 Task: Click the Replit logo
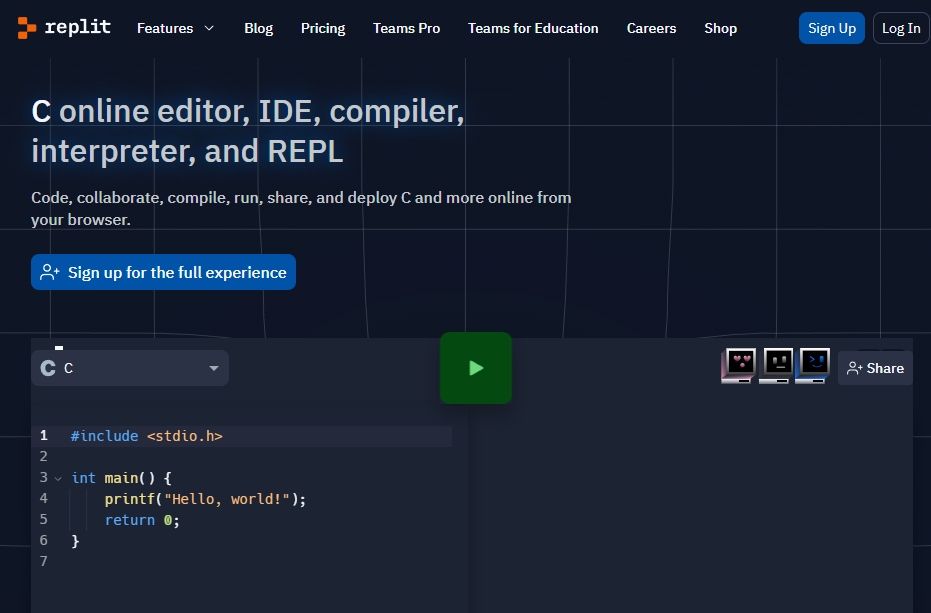pos(64,27)
